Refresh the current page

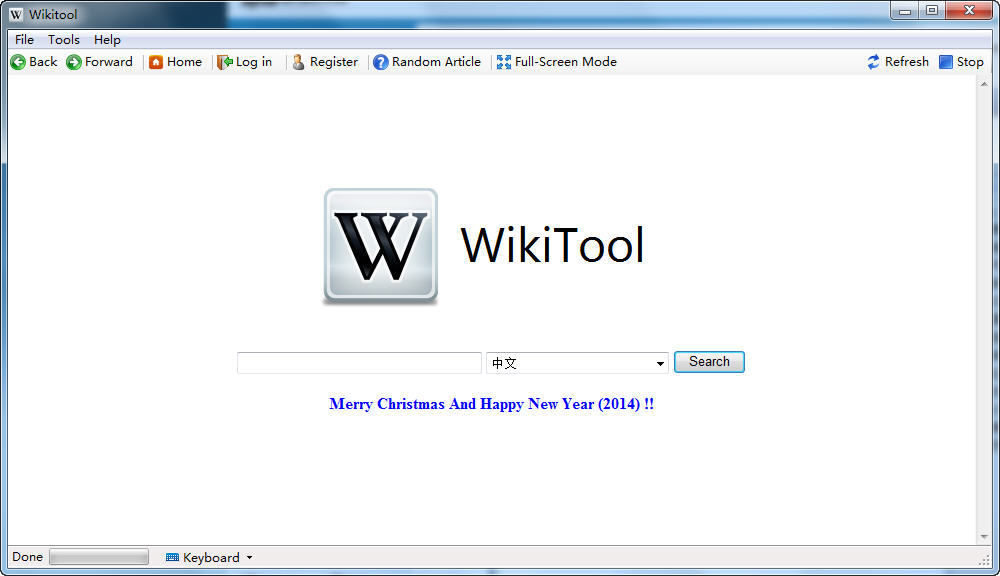pyautogui.click(x=873, y=61)
